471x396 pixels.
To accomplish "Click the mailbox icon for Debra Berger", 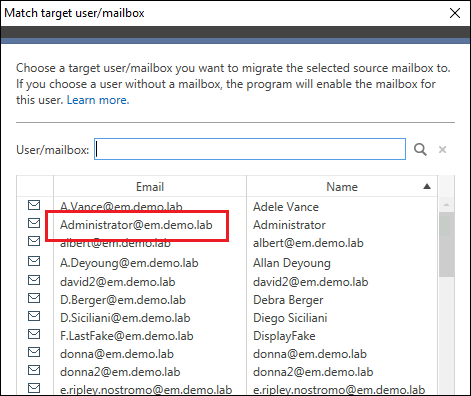I will tap(34, 298).
